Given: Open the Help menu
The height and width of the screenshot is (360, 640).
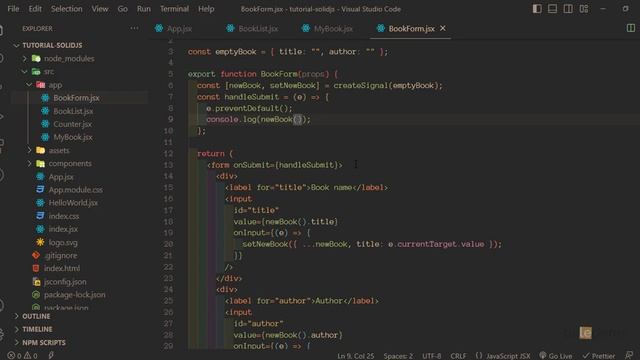Looking at the screenshot, I should point(206,9).
